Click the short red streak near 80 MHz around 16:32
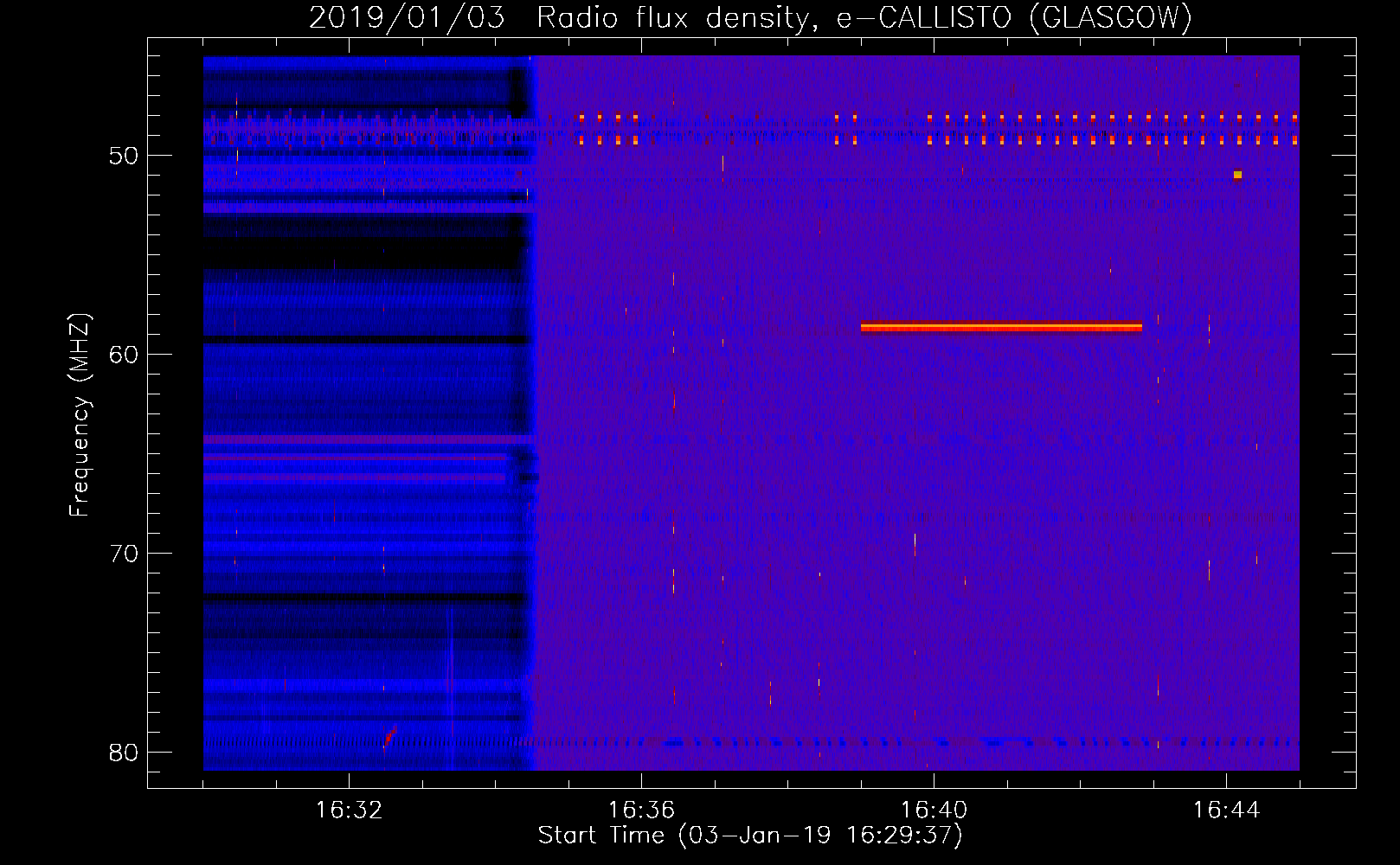This screenshot has width=1400, height=865. (x=390, y=735)
